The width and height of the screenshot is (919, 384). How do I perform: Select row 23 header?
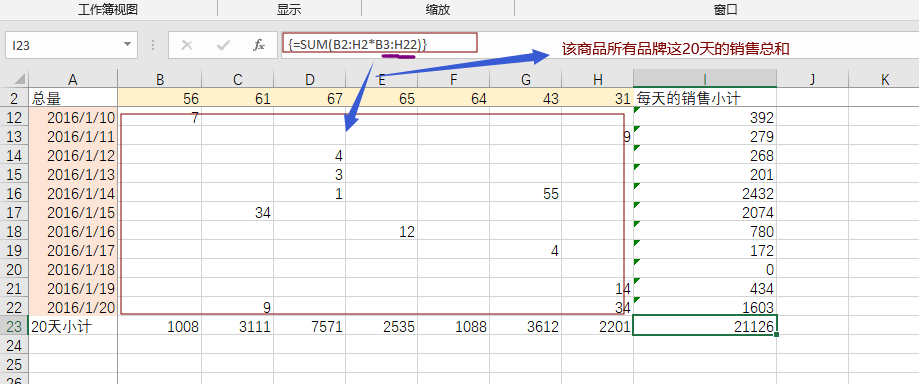click(x=14, y=327)
